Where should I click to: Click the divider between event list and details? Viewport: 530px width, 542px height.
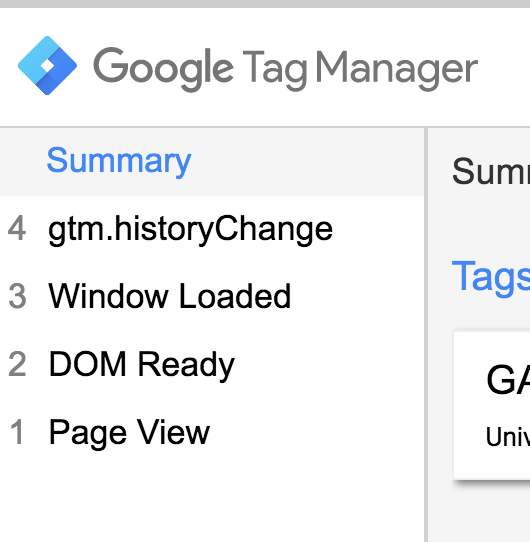[426, 335]
